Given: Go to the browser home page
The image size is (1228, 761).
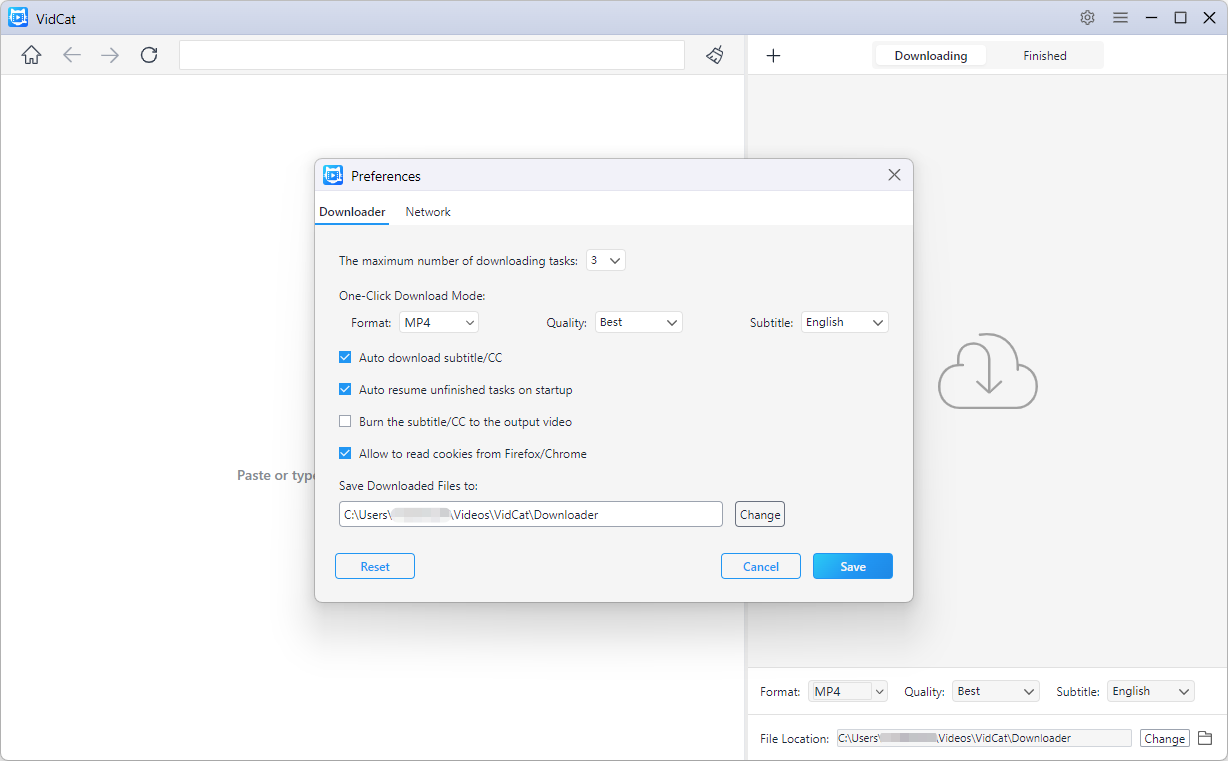Looking at the screenshot, I should [32, 55].
